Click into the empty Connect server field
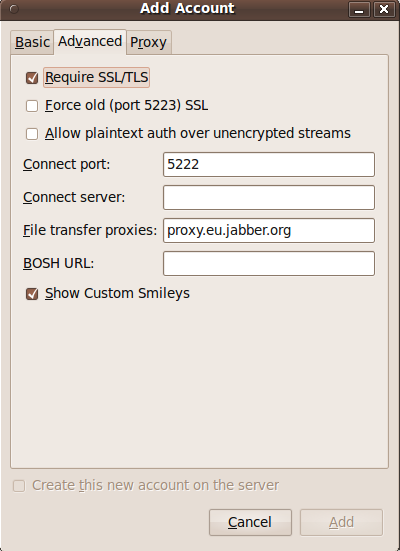The width and height of the screenshot is (400, 551). [269, 197]
